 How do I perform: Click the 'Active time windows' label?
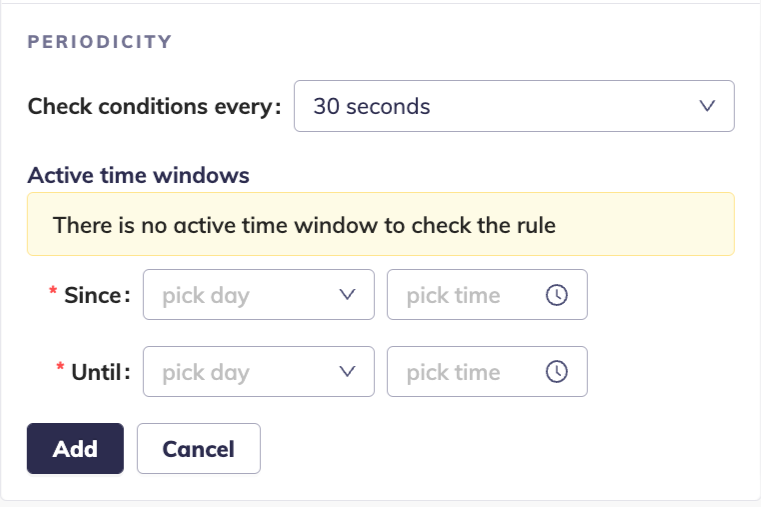pyautogui.click(x=138, y=175)
